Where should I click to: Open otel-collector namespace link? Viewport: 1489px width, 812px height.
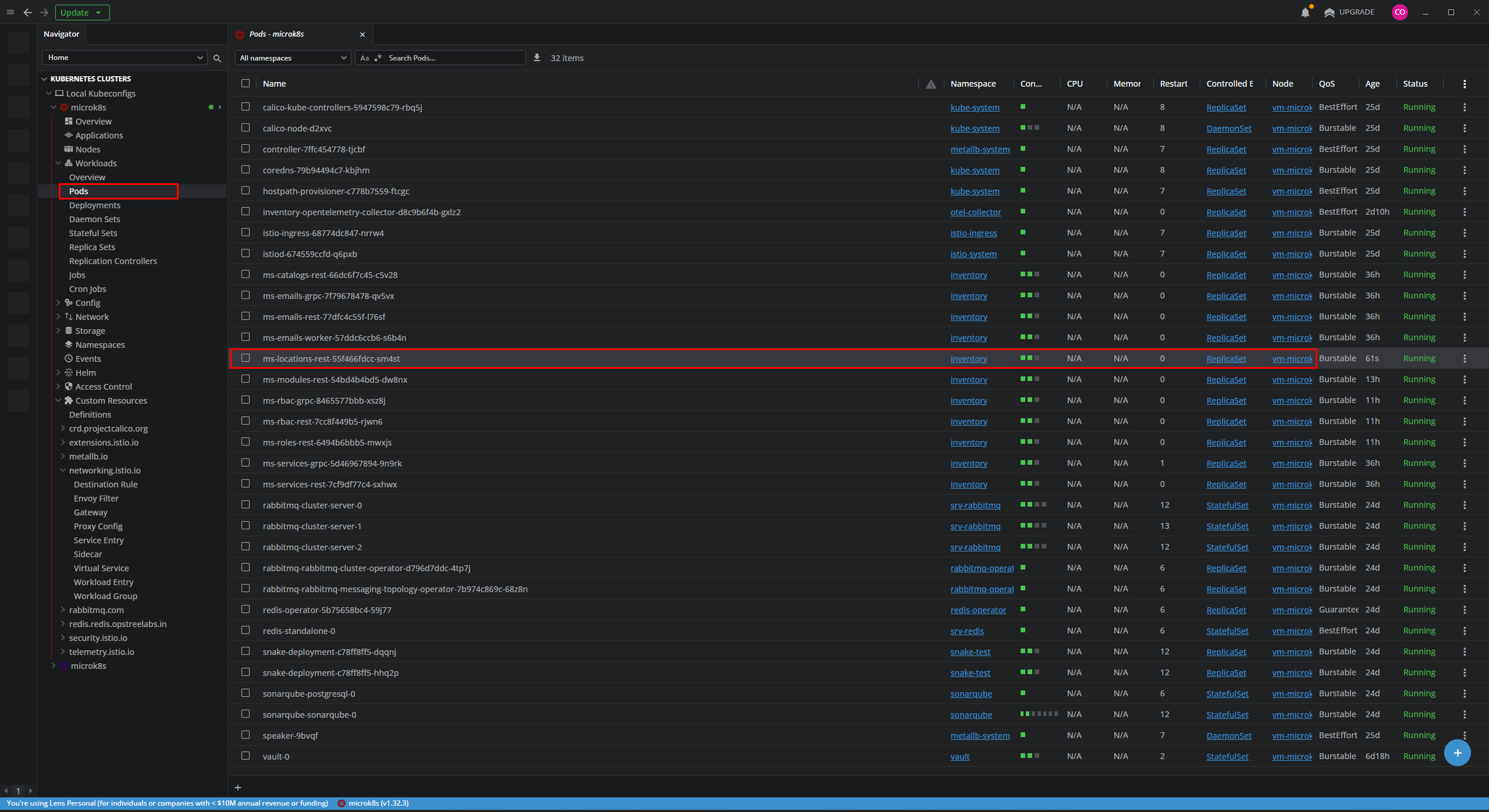point(976,212)
